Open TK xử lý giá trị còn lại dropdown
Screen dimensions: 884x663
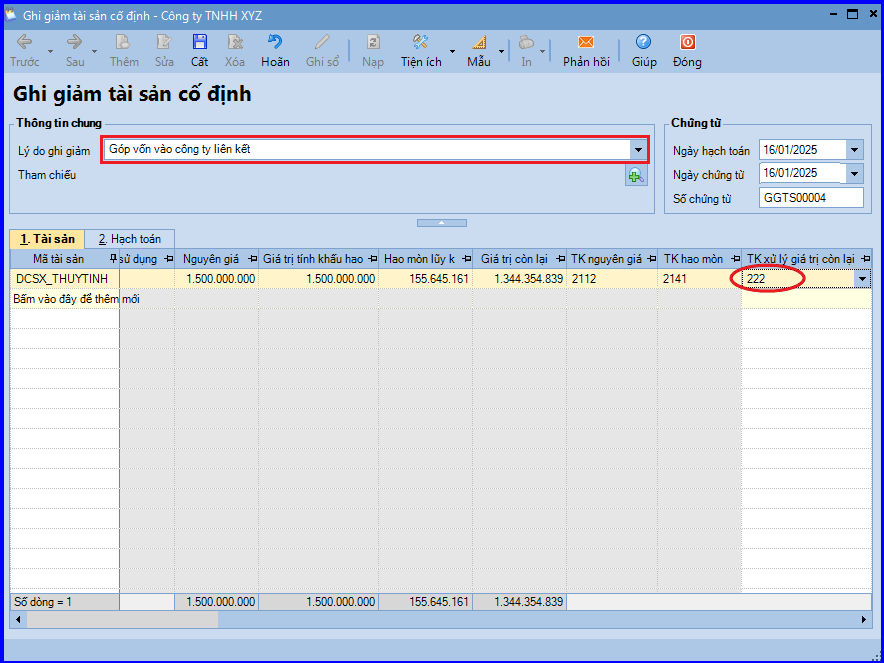[x=863, y=279]
